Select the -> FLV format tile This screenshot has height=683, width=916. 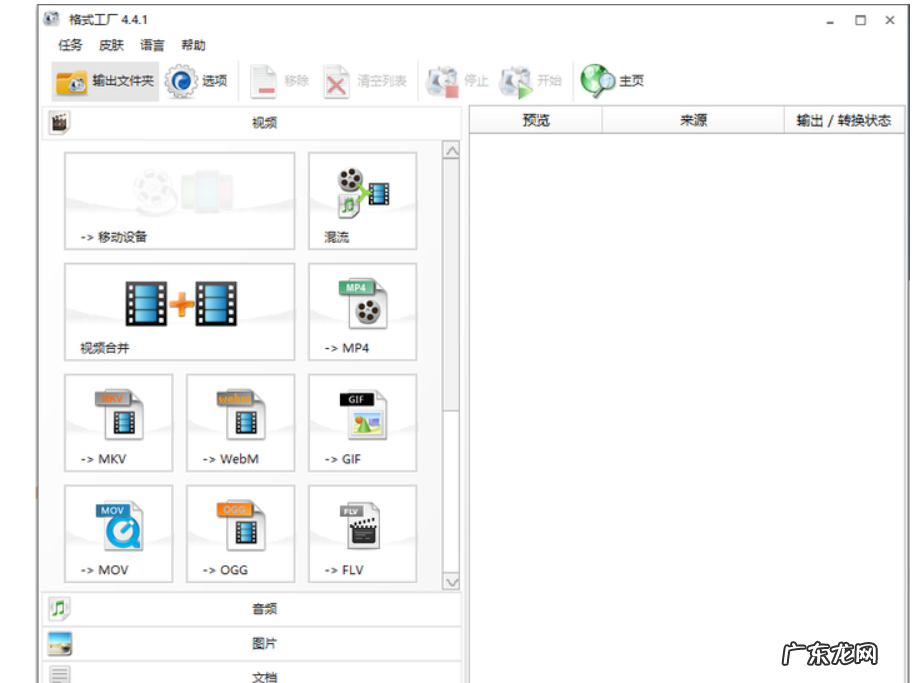pos(362,533)
